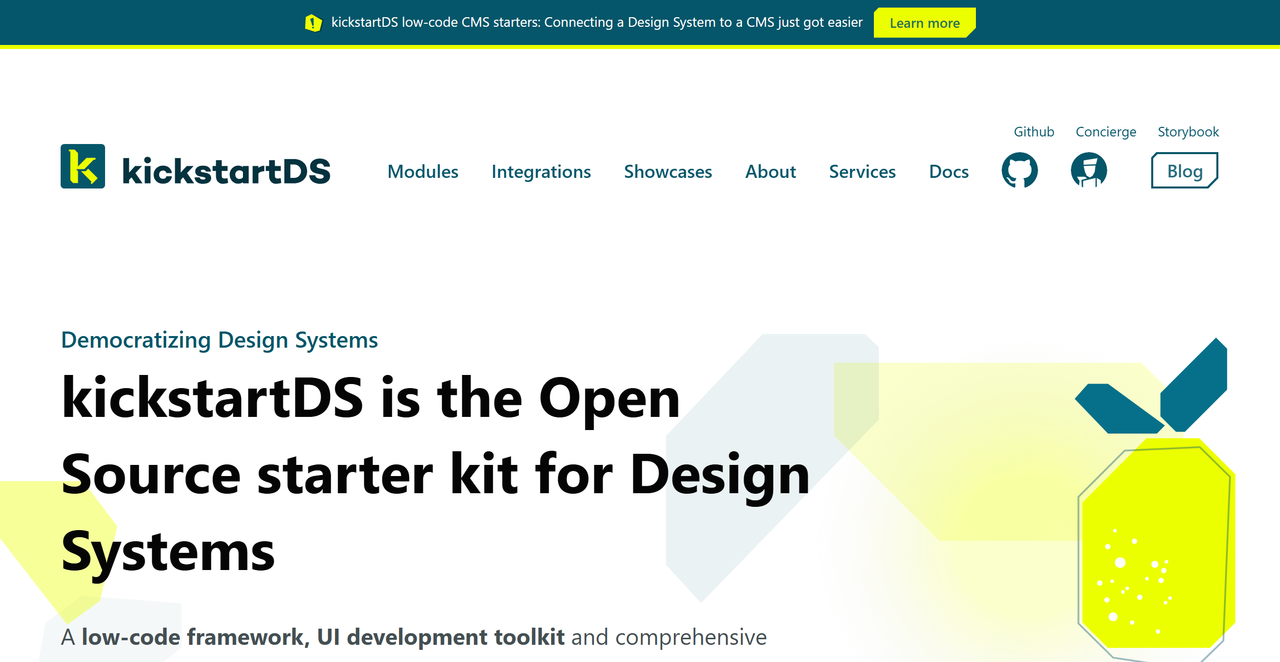
Task: Open the Integrations menu item
Action: (541, 172)
